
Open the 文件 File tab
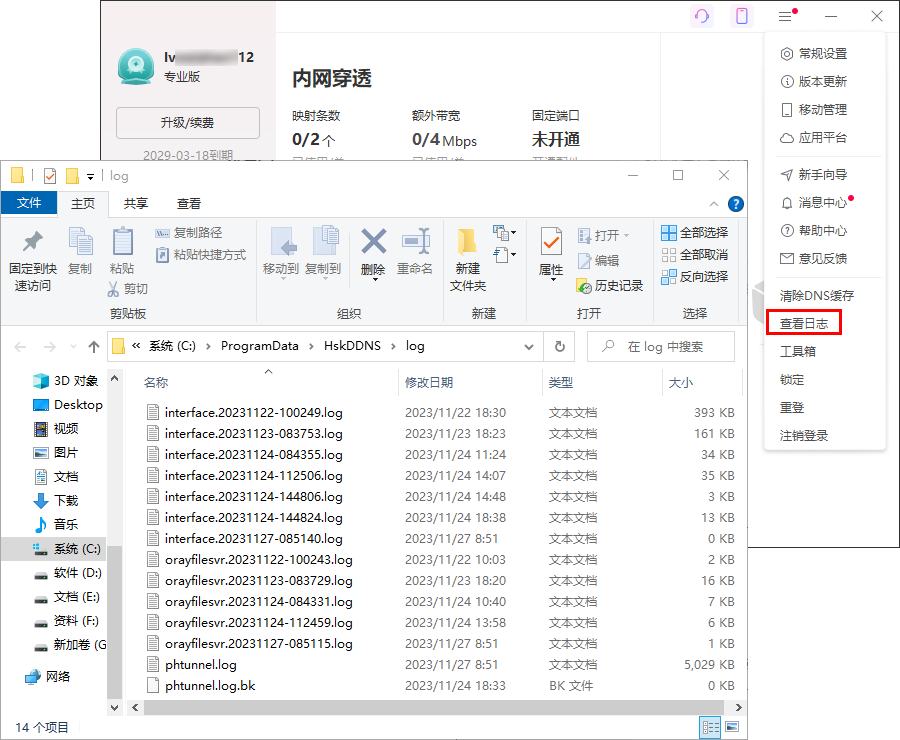29,203
